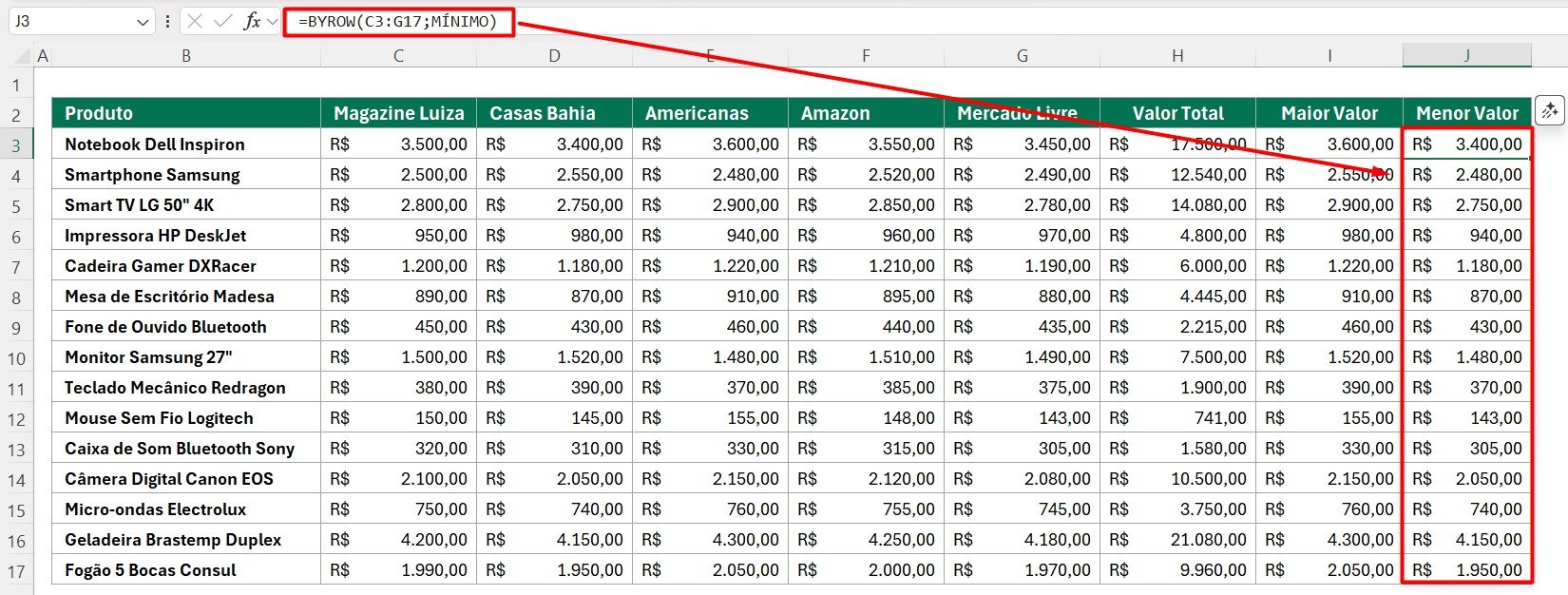Click the Amazon header cell

[866, 113]
